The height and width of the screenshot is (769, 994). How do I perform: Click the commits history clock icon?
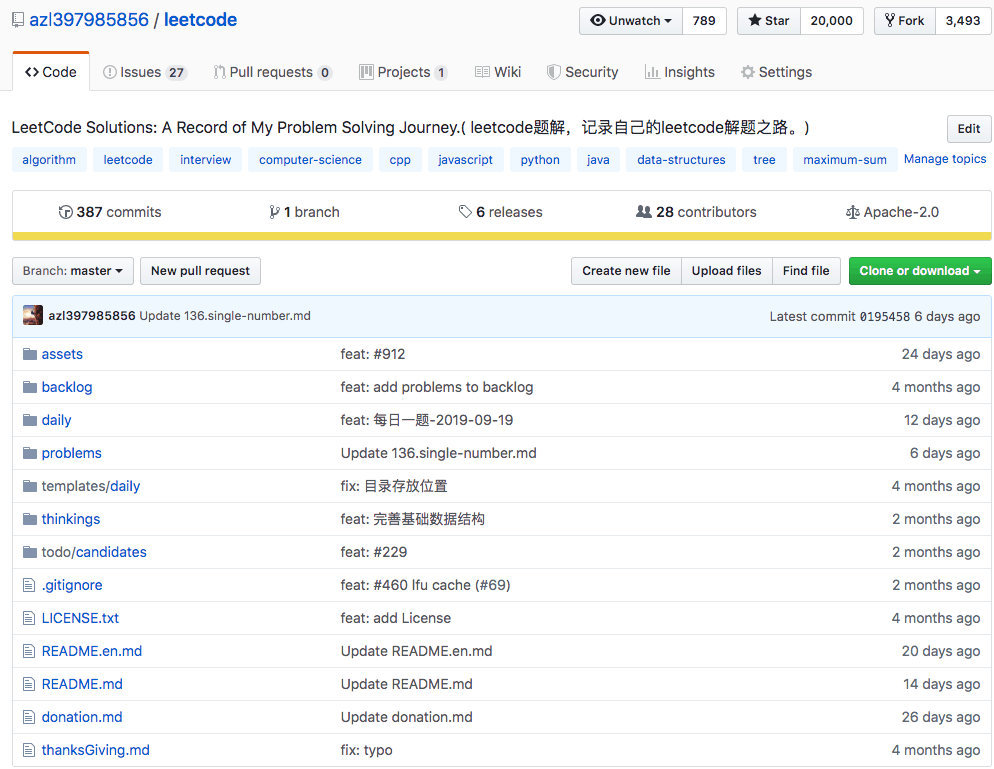[65, 212]
